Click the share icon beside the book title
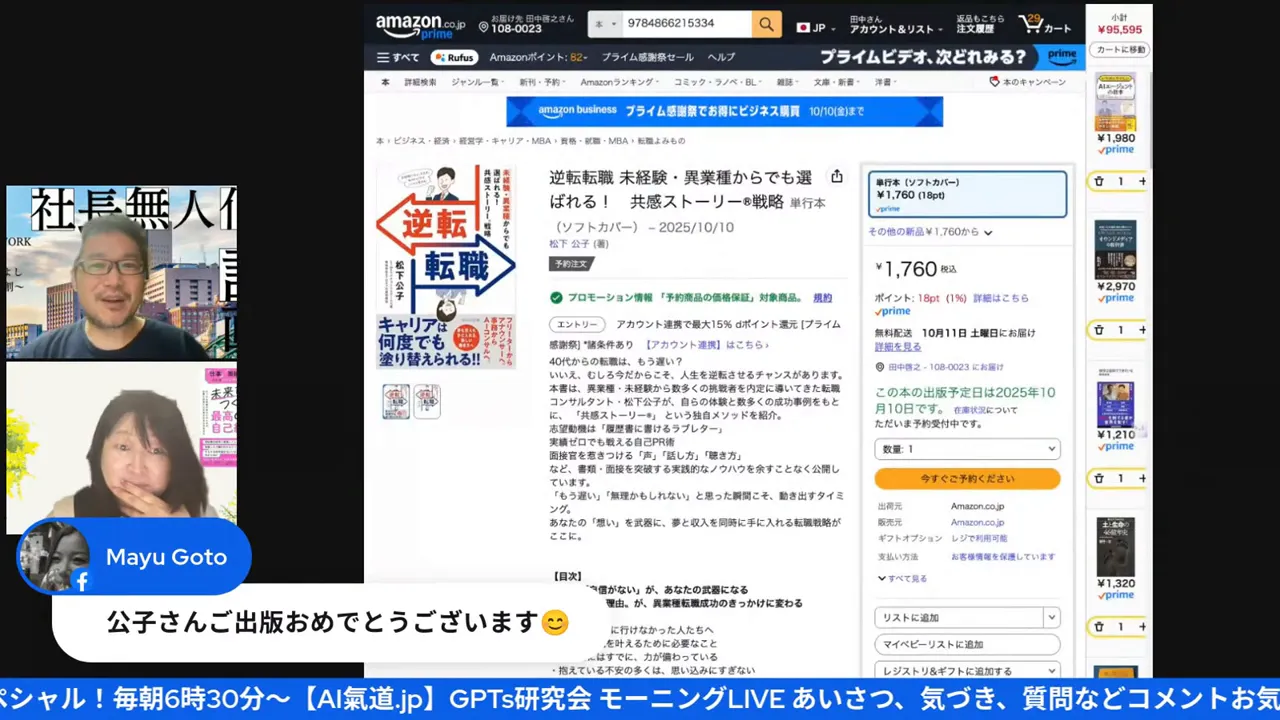The width and height of the screenshot is (1280, 720). pyautogui.click(x=837, y=177)
